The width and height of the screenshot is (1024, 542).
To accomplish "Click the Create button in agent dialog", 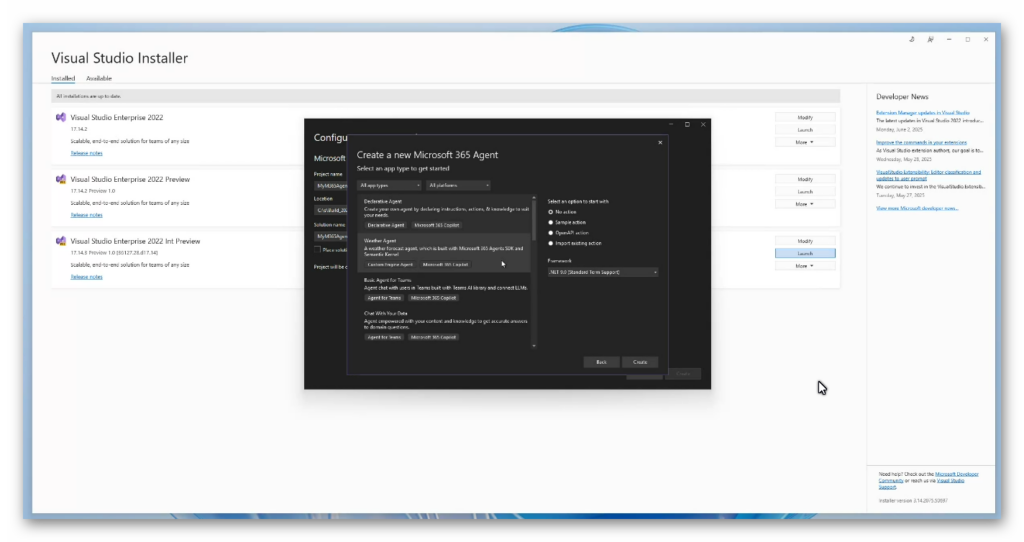I will click(640, 362).
